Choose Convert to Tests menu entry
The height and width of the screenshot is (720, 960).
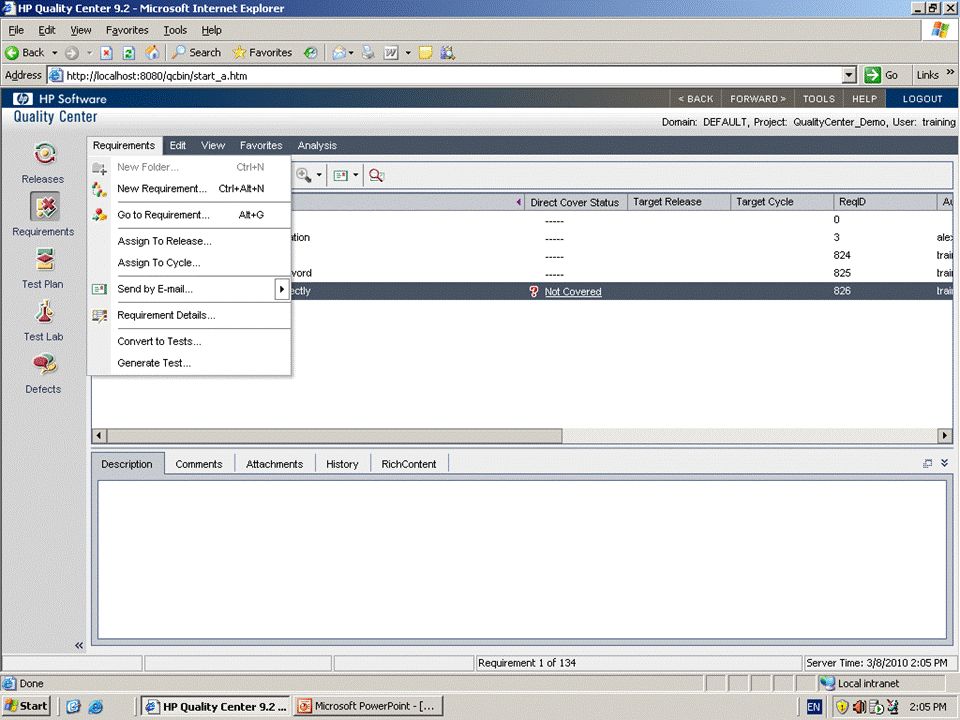click(x=190, y=342)
